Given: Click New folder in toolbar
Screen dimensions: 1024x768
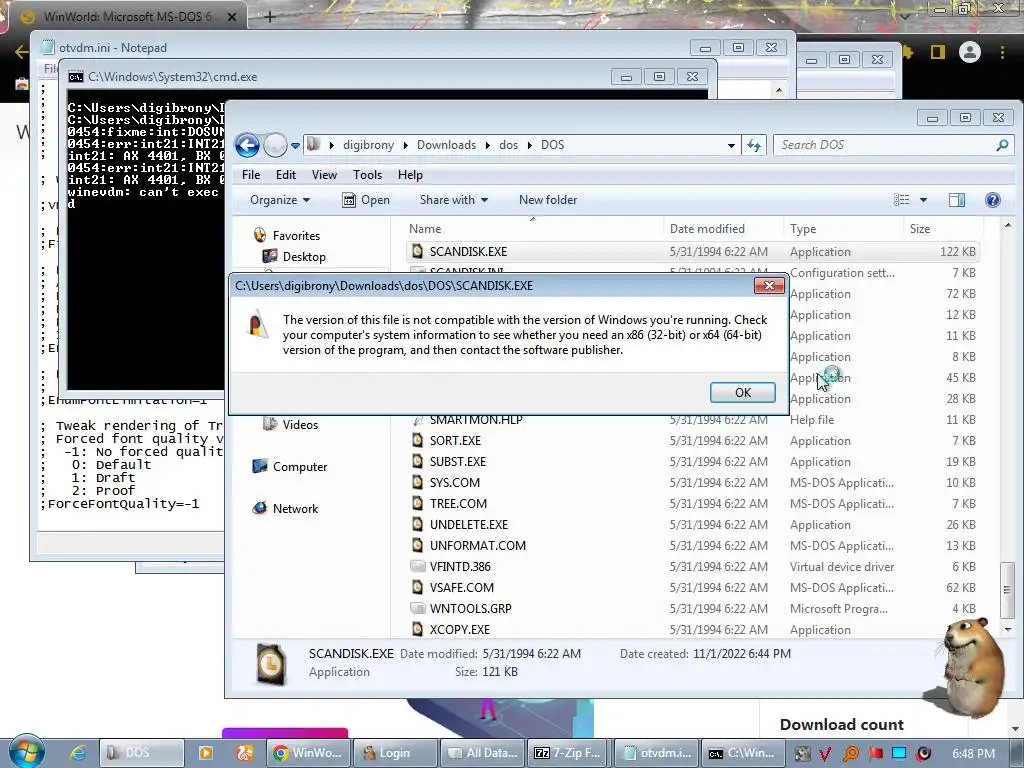Looking at the screenshot, I should (x=548, y=200).
